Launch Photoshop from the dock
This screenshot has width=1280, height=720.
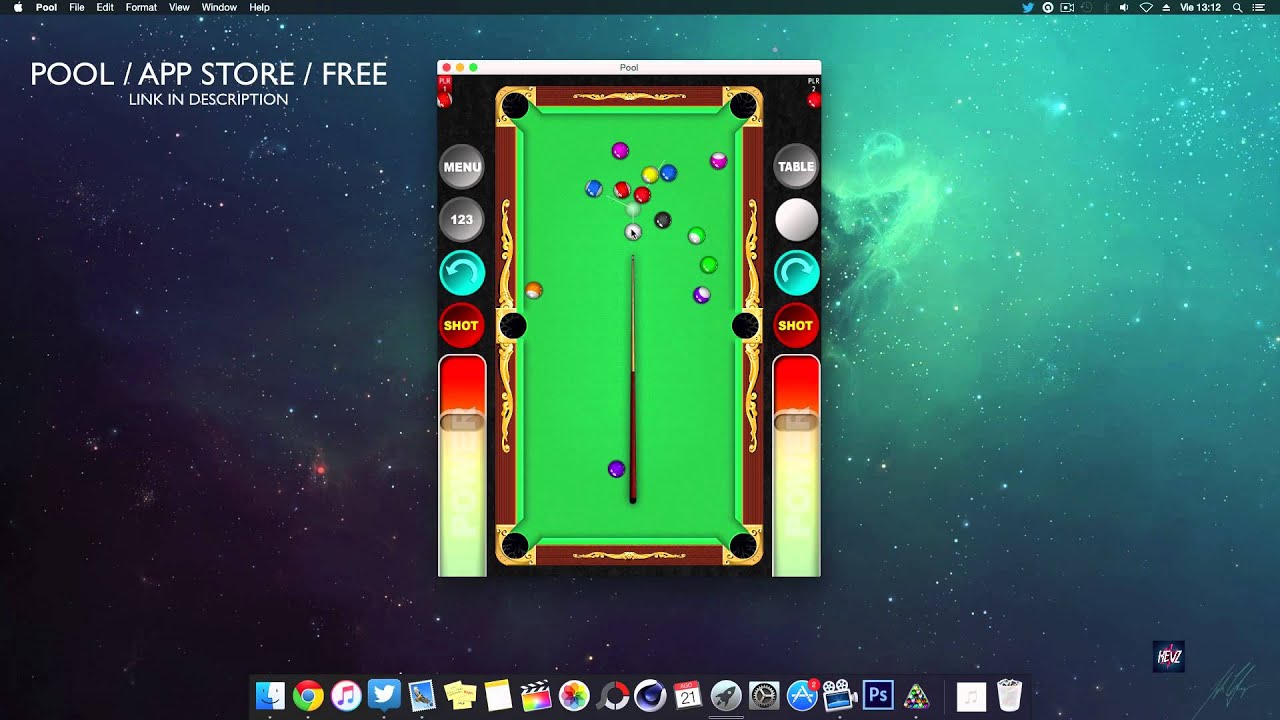coord(878,695)
